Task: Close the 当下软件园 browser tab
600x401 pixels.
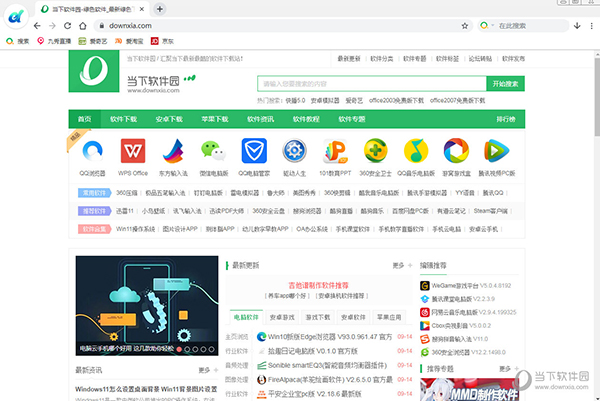Action: pyautogui.click(x=142, y=9)
